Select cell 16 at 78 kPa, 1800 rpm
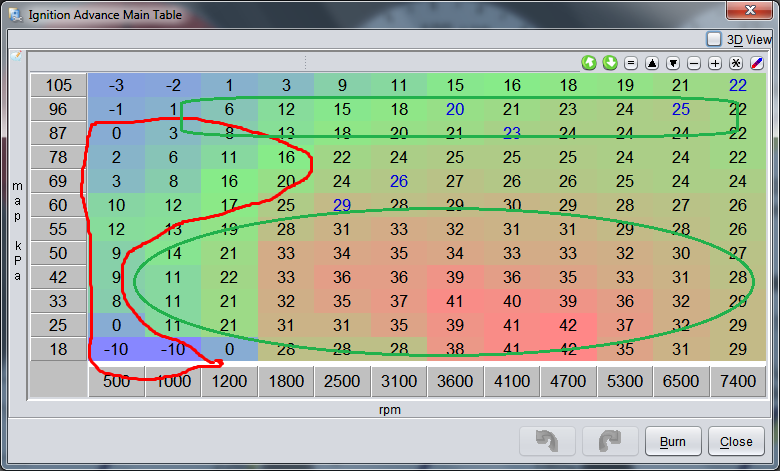Screen dimensions: 780x471 coord(286,157)
